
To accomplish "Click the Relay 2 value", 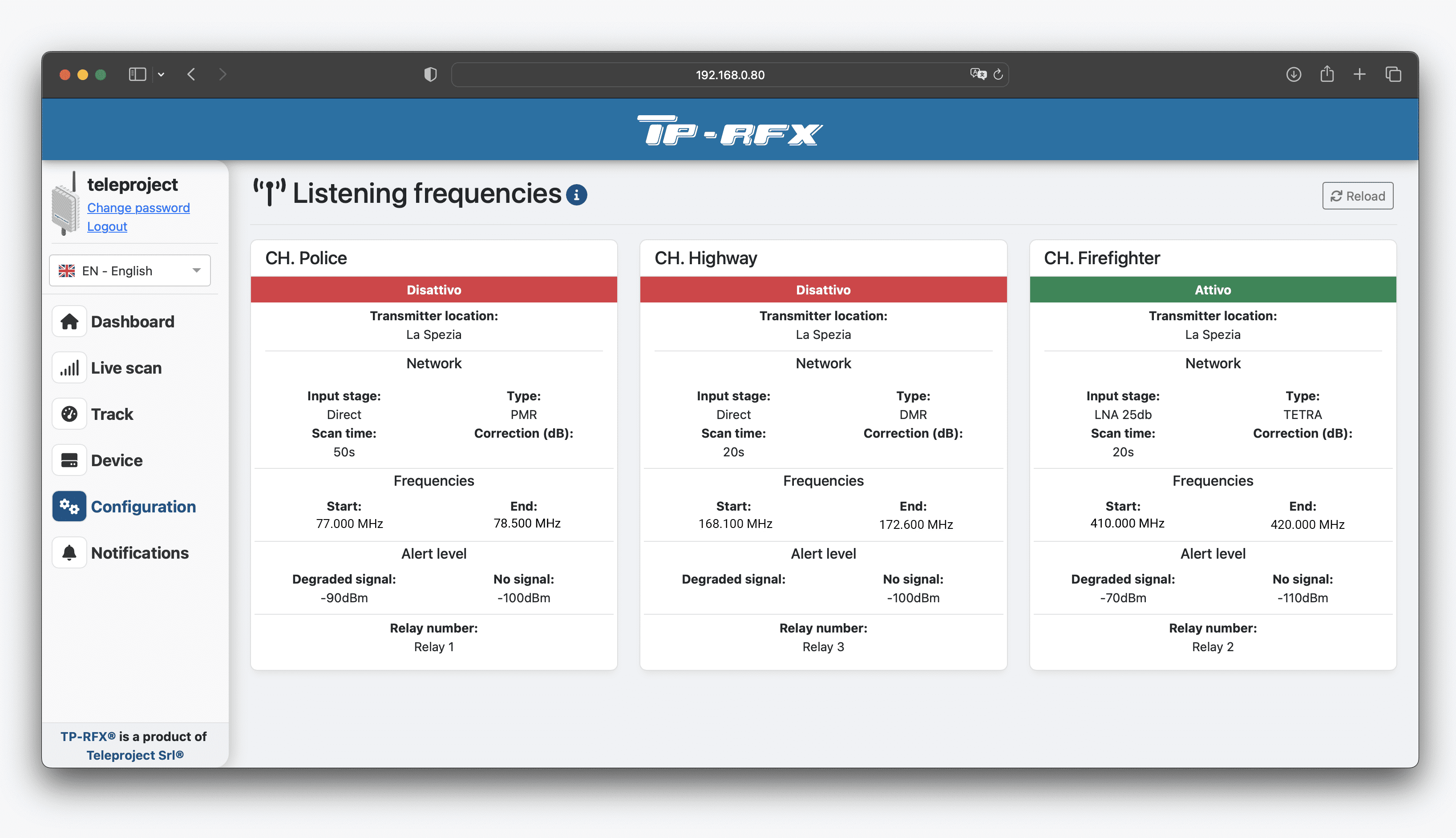I will (x=1213, y=646).
